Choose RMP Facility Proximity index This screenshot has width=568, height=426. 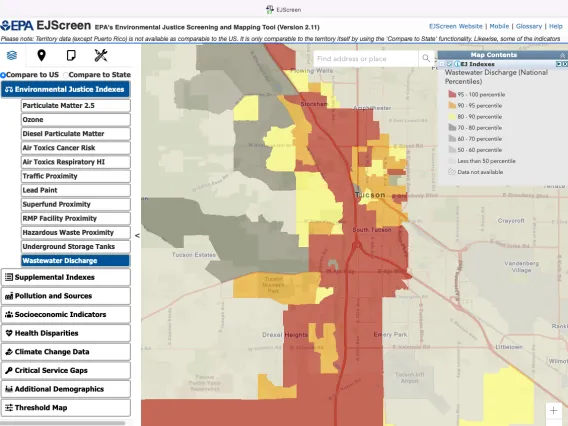pyautogui.click(x=76, y=218)
